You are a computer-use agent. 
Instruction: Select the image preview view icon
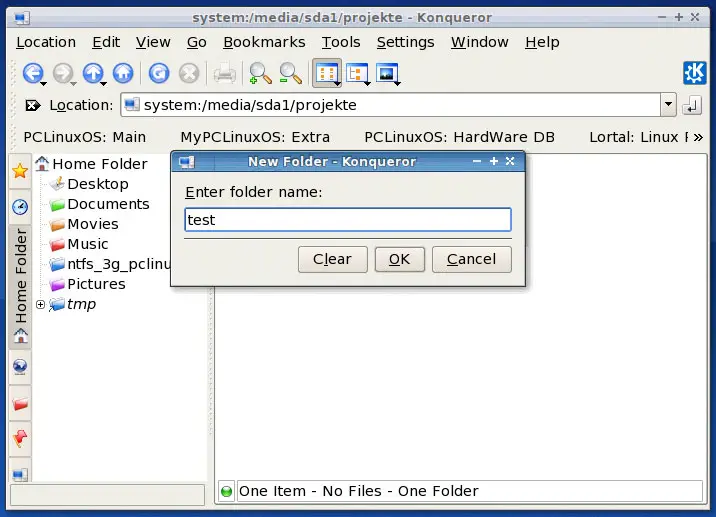[386, 73]
